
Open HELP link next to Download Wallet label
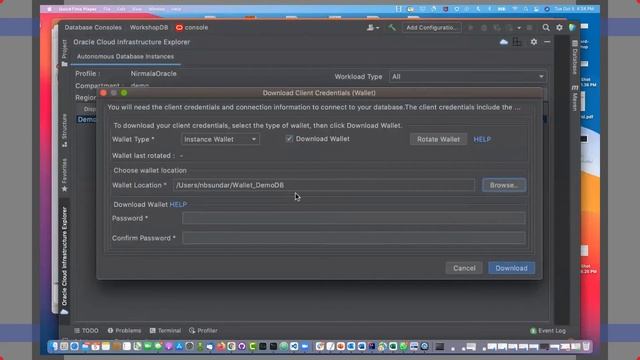point(178,204)
